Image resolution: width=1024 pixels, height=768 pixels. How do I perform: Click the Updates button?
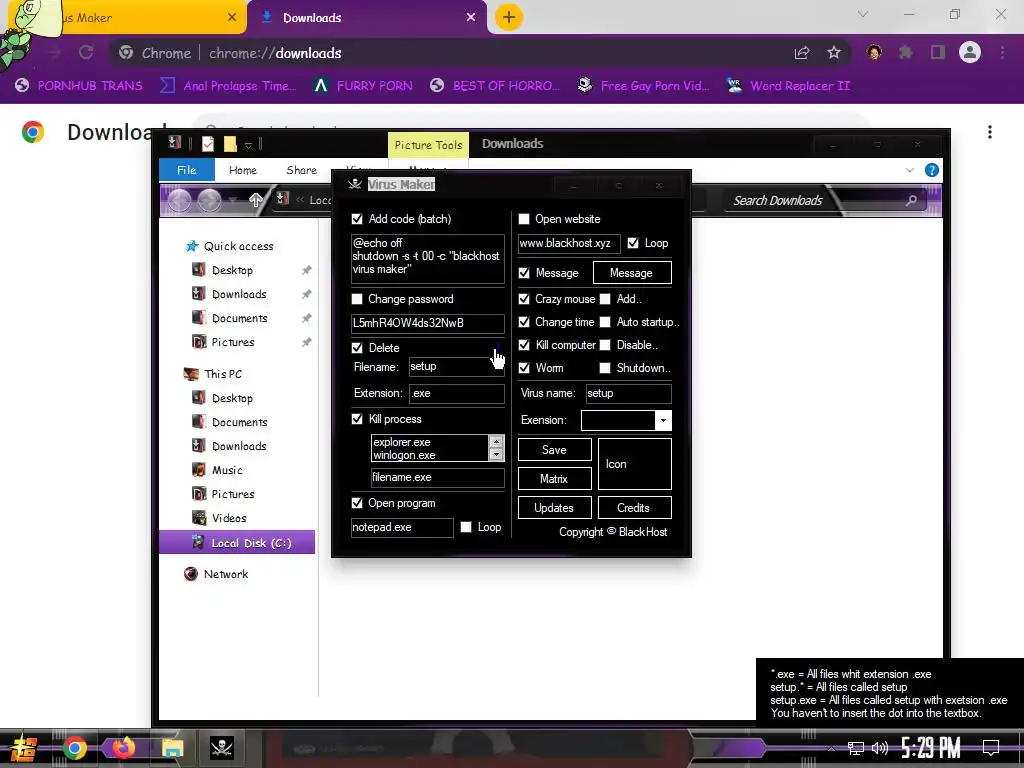pos(554,507)
